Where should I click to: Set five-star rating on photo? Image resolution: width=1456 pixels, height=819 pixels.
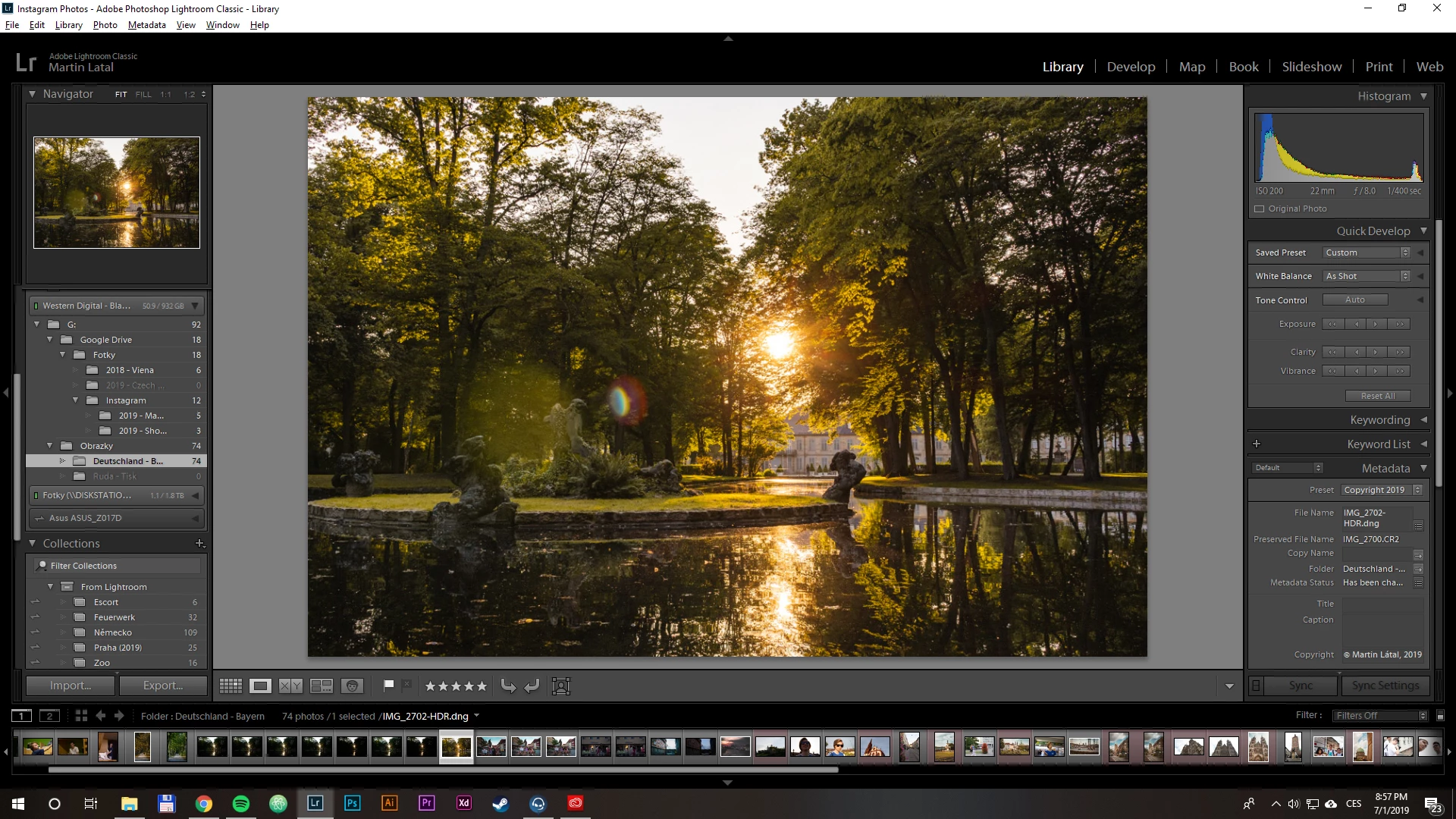482,686
